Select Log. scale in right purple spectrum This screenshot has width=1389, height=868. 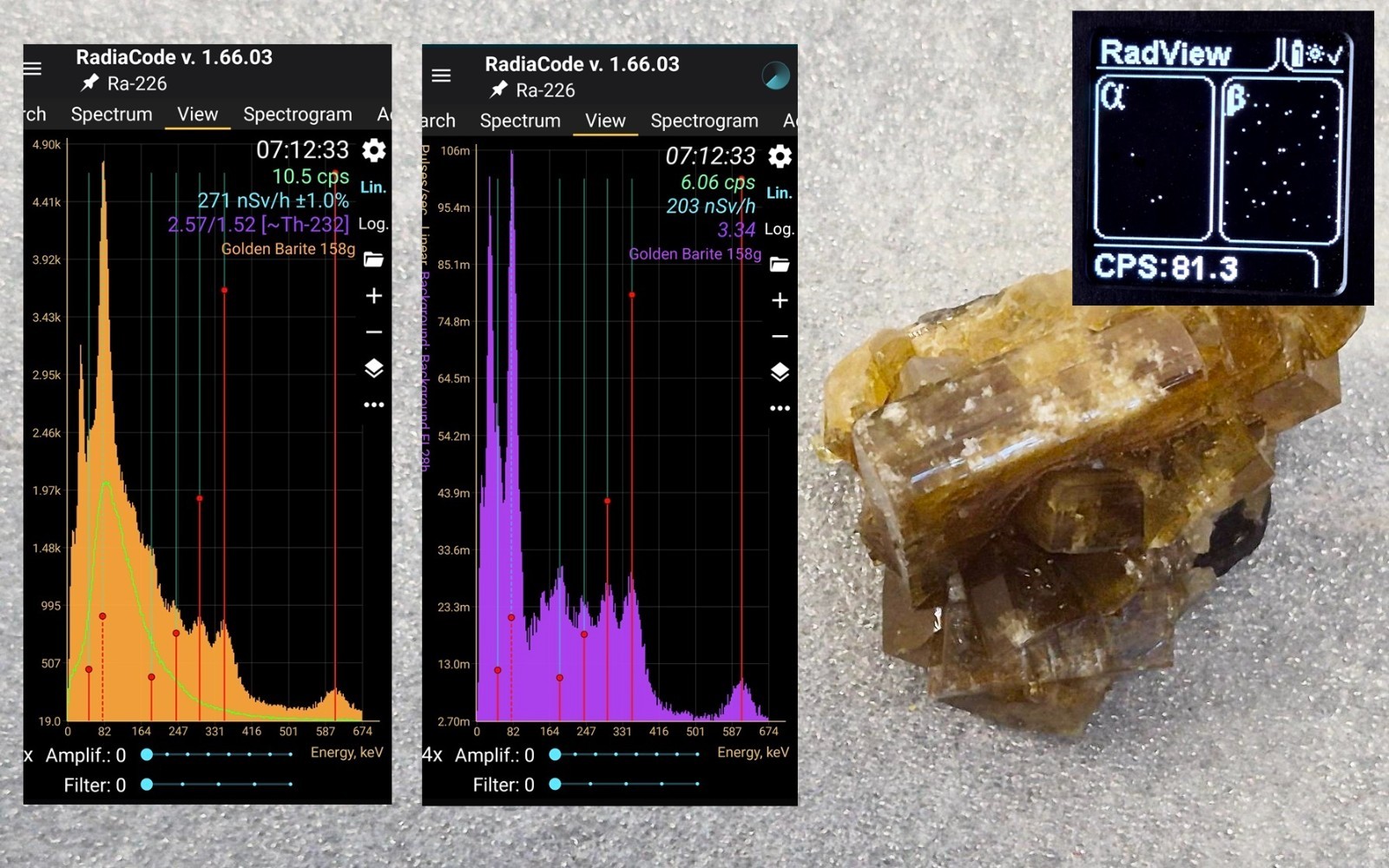point(779,229)
